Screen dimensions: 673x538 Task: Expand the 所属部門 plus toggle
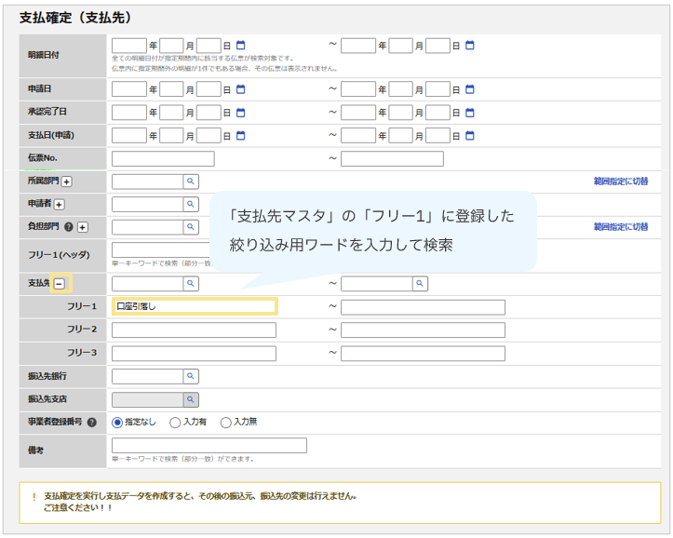[x=67, y=182]
